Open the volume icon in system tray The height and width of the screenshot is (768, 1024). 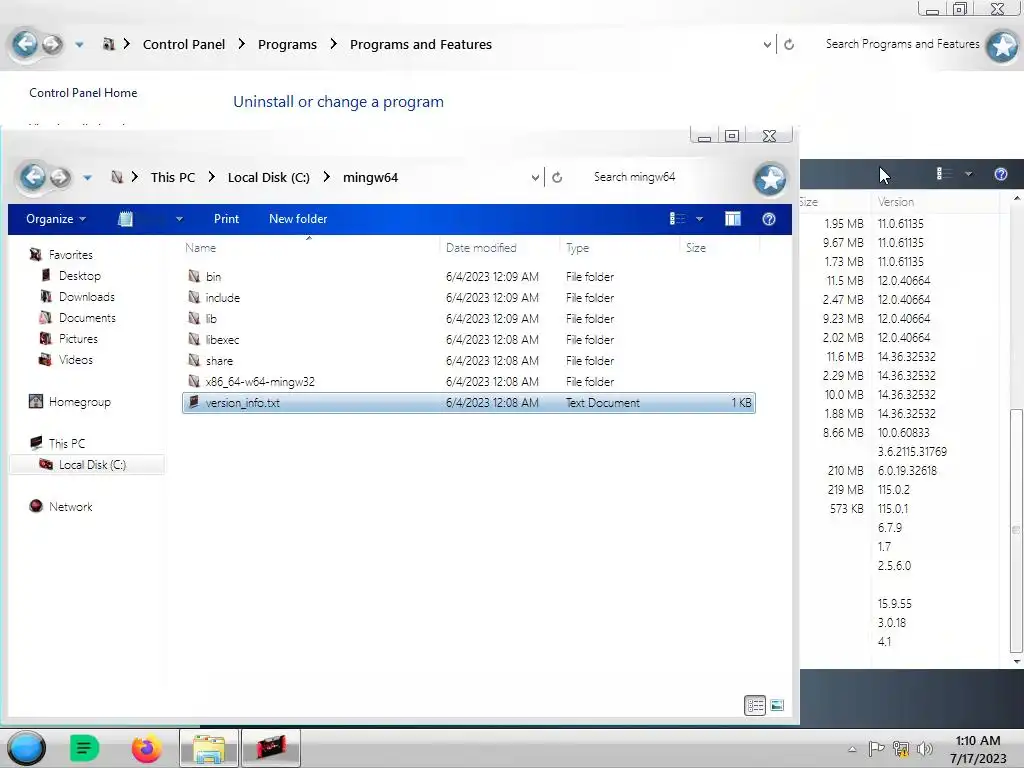[925, 749]
